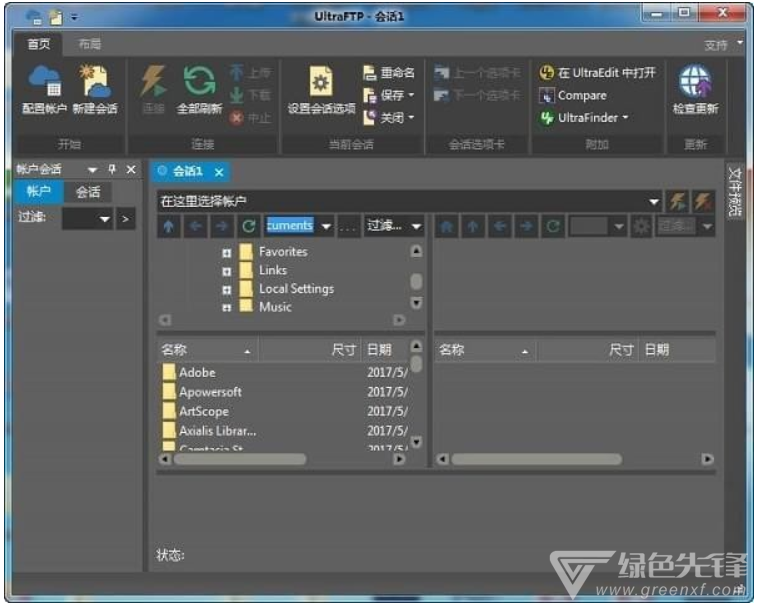Click the 新建会话 new session icon
757x604 pixels.
(x=95, y=90)
